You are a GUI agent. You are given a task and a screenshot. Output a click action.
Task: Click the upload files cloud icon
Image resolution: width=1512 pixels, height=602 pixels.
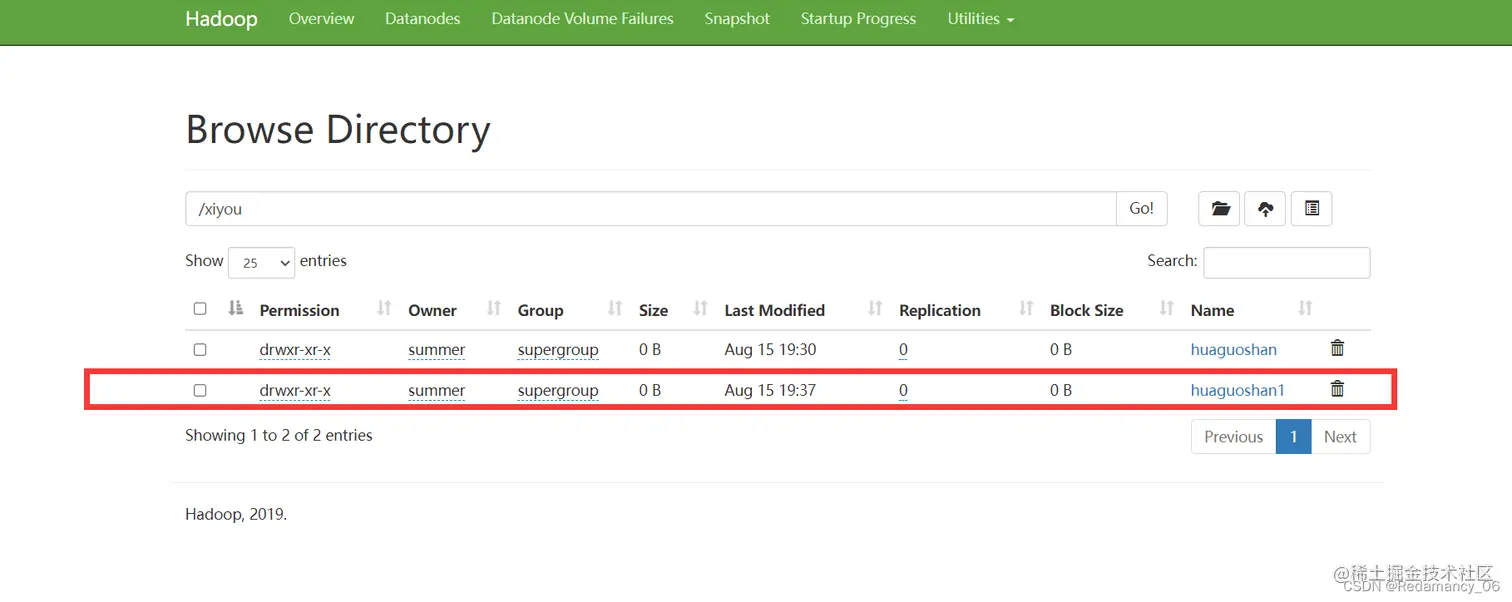coord(1265,209)
